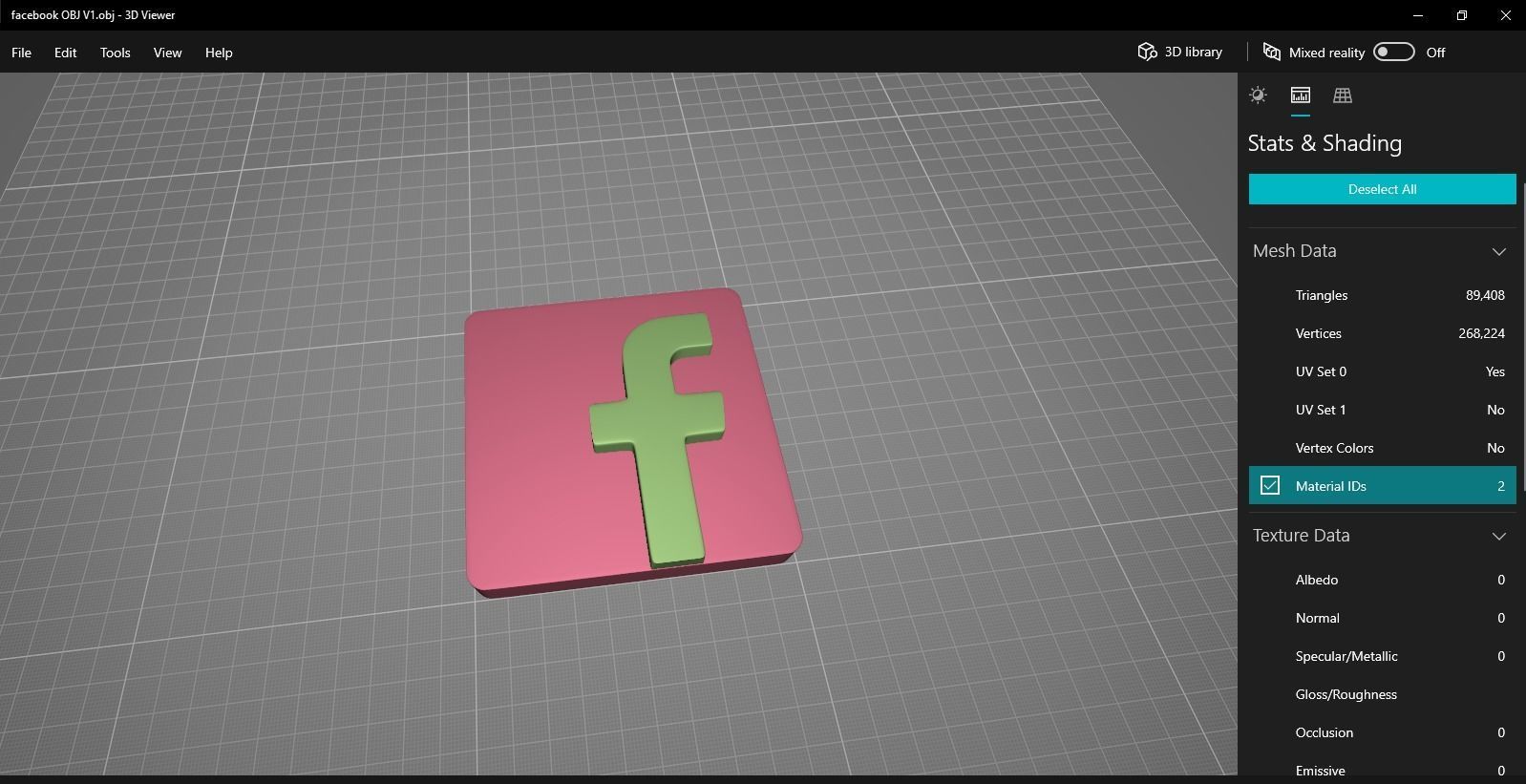Open the 3D library
This screenshot has width=1526, height=784.
click(1179, 53)
